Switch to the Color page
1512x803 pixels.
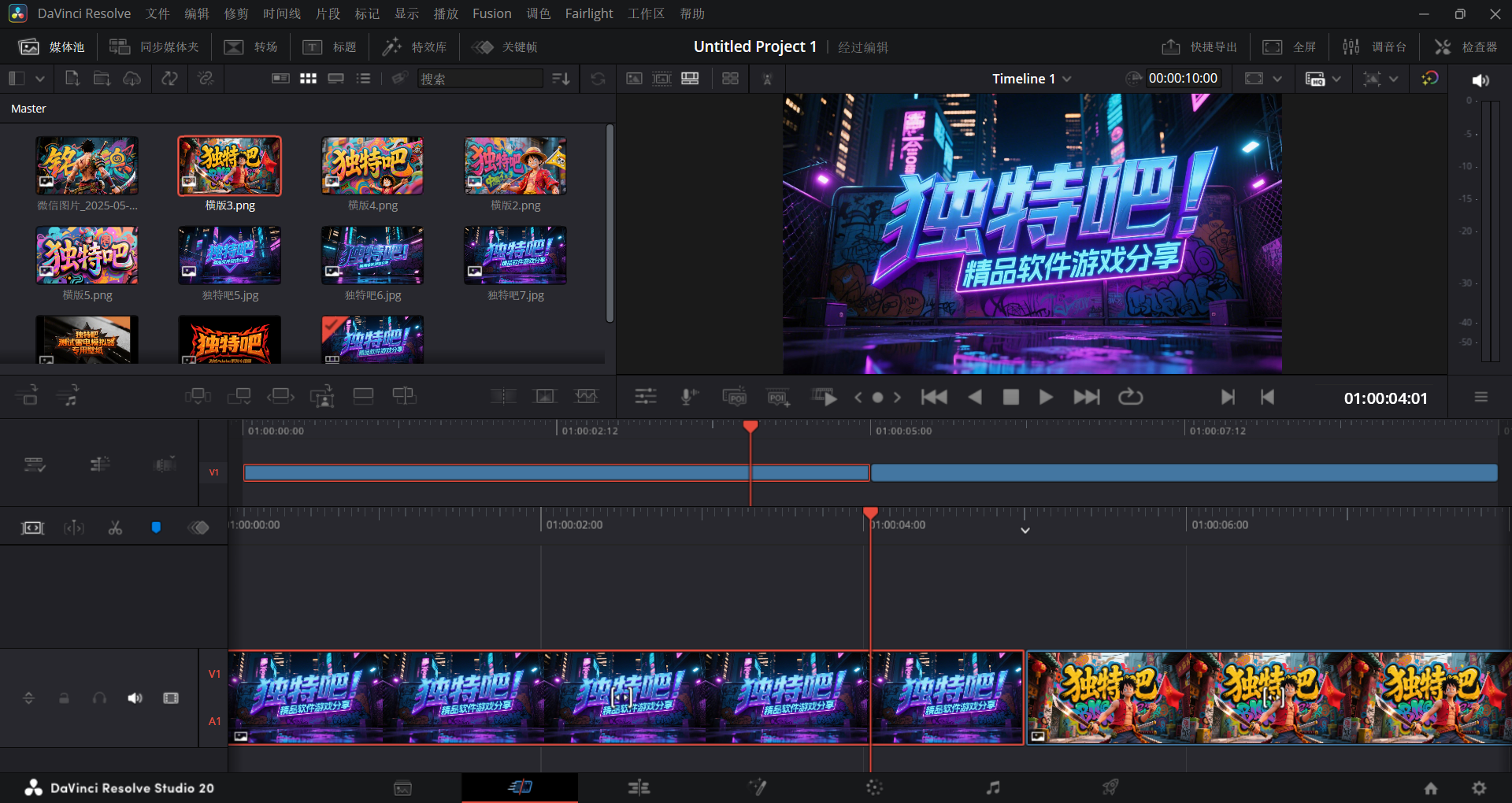tap(874, 787)
